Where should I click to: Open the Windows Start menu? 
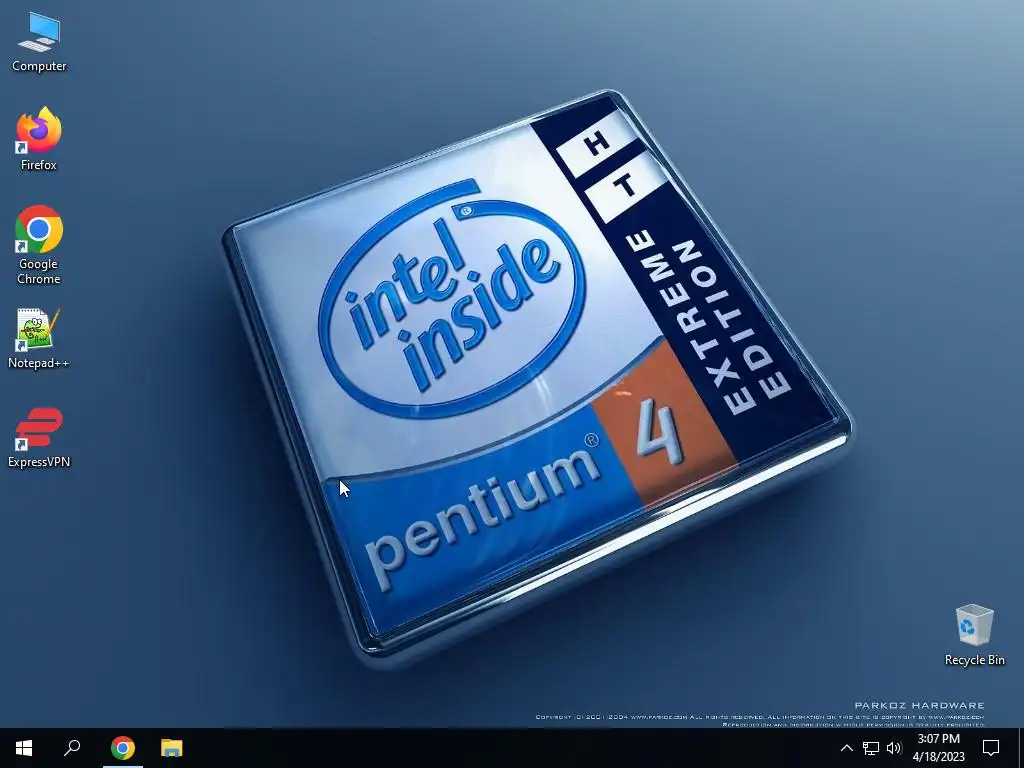[x=24, y=748]
